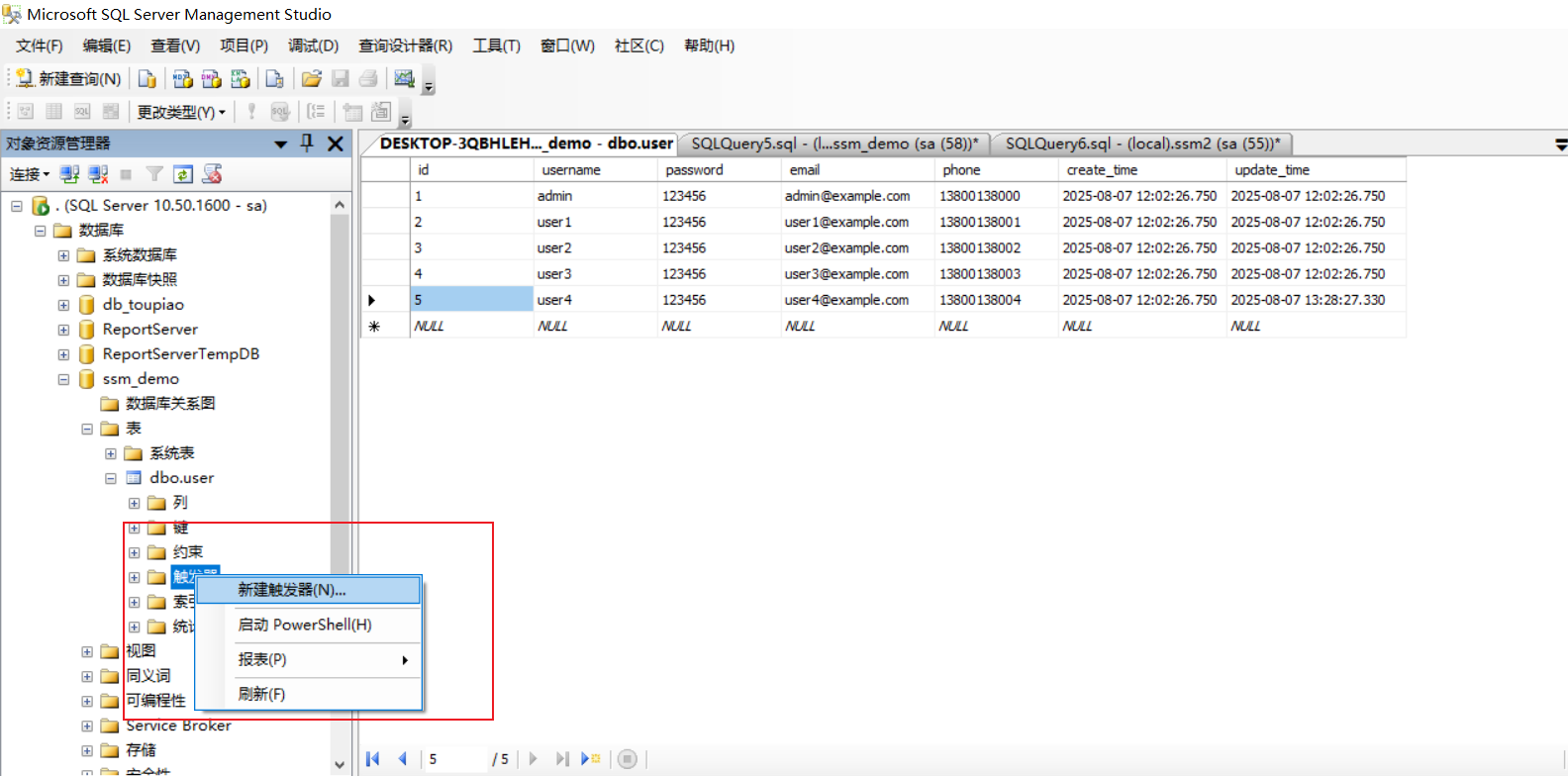This screenshot has width=1568, height=776.
Task: Expand the 列 (columns) folder
Action: click(x=135, y=503)
